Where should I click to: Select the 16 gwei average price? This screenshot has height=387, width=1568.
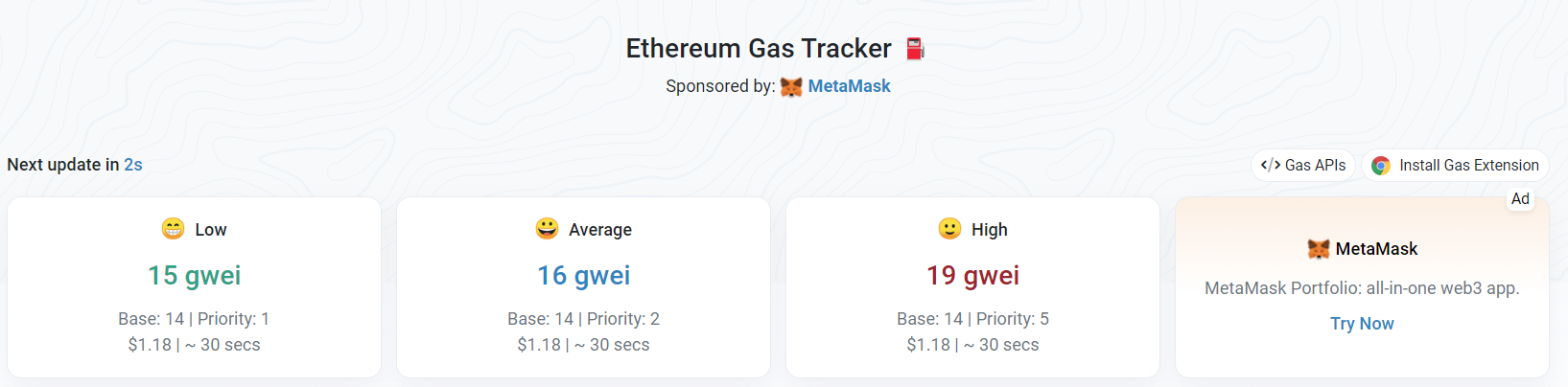point(584,276)
